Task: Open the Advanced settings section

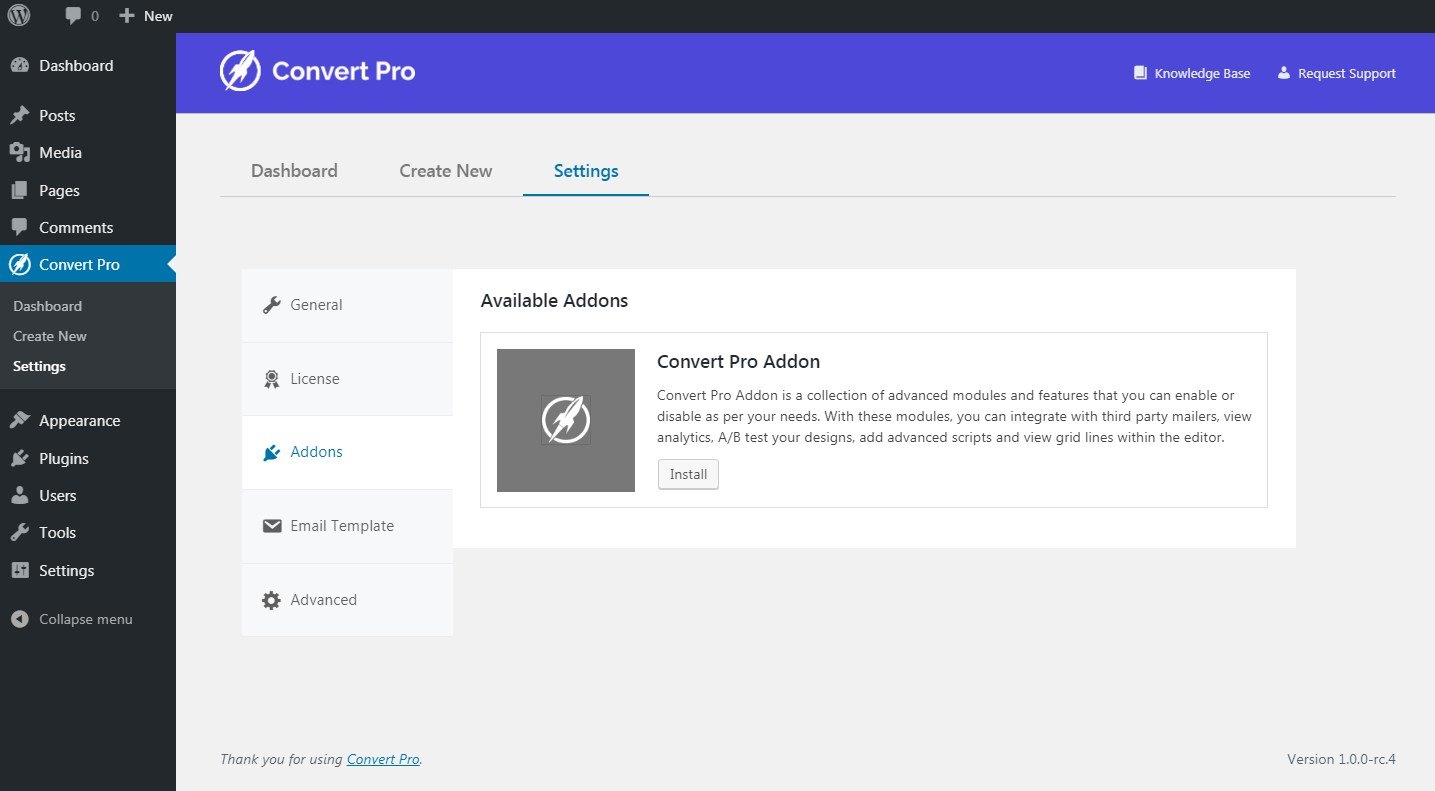Action: pos(347,600)
